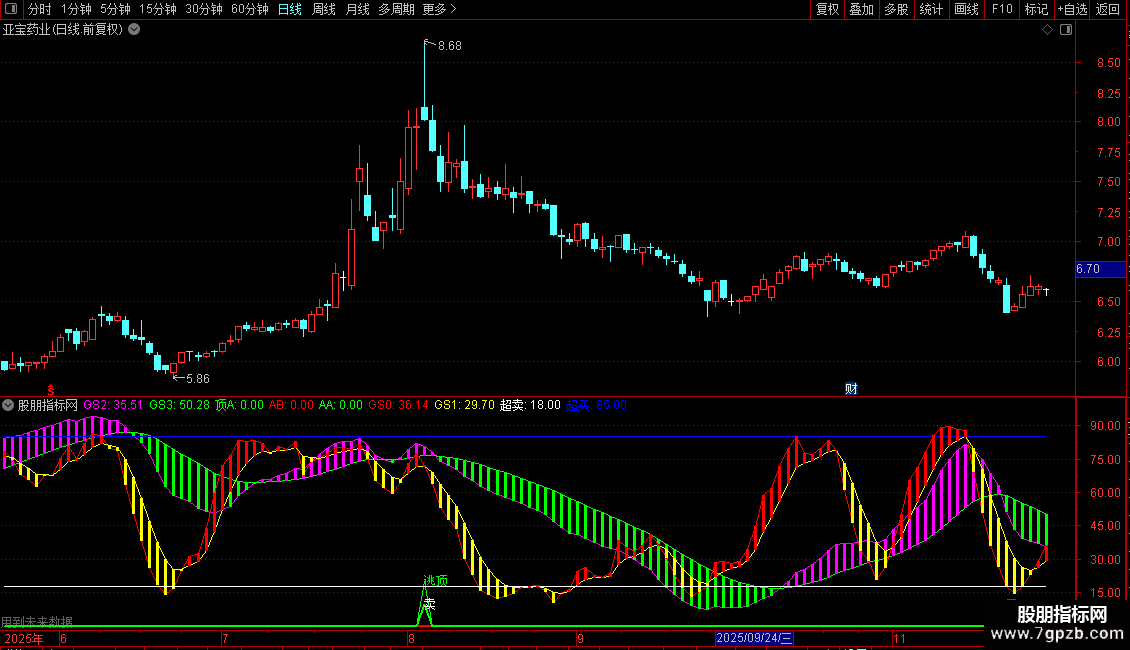Expand the 亚宝药业 chart title dropdown
The width and height of the screenshot is (1130, 650).
[x=134, y=30]
